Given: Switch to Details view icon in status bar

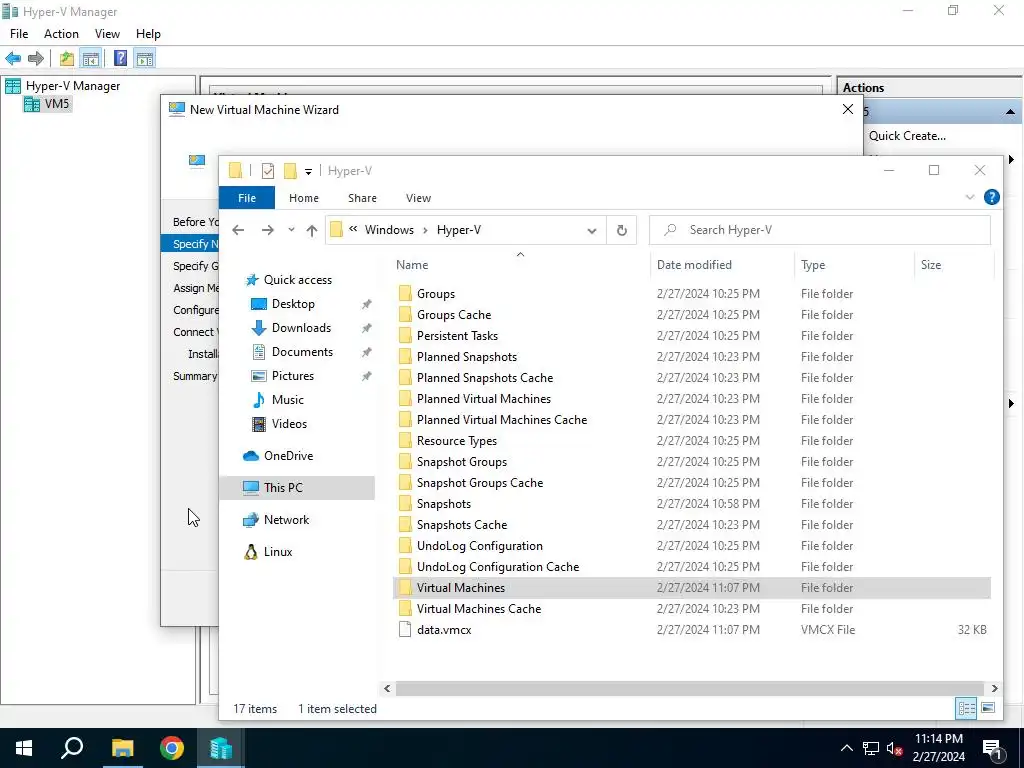Looking at the screenshot, I should click(x=967, y=709).
